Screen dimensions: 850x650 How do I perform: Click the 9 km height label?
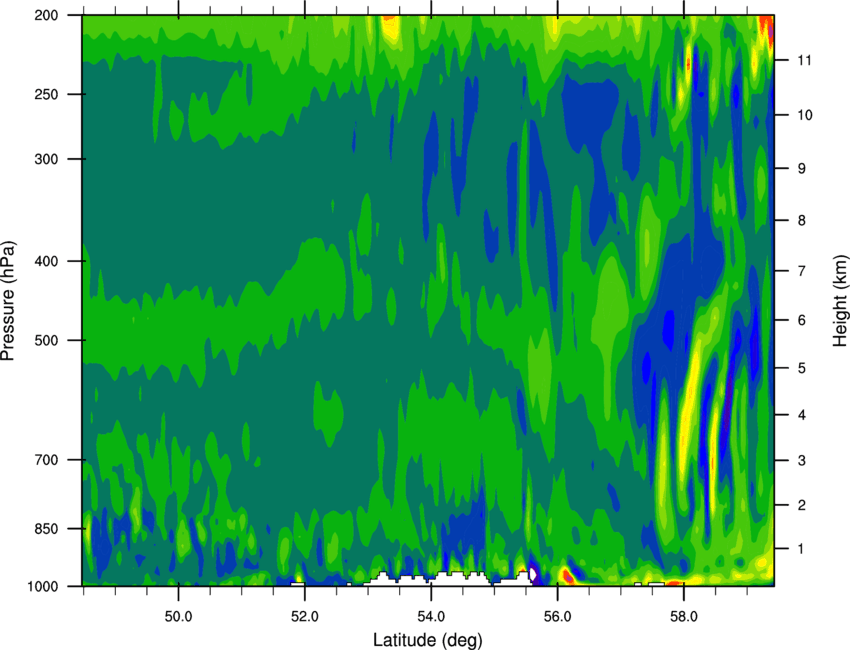[x=802, y=169]
